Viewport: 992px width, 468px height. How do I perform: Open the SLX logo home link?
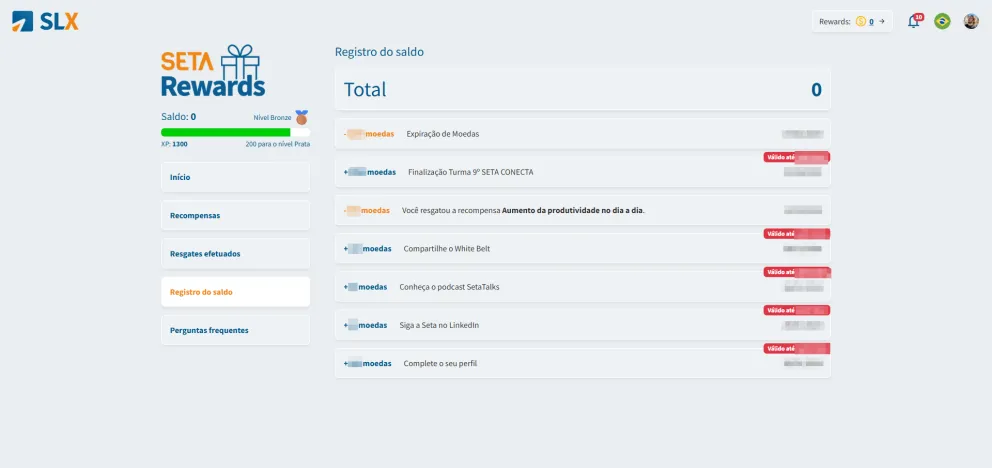point(45,22)
